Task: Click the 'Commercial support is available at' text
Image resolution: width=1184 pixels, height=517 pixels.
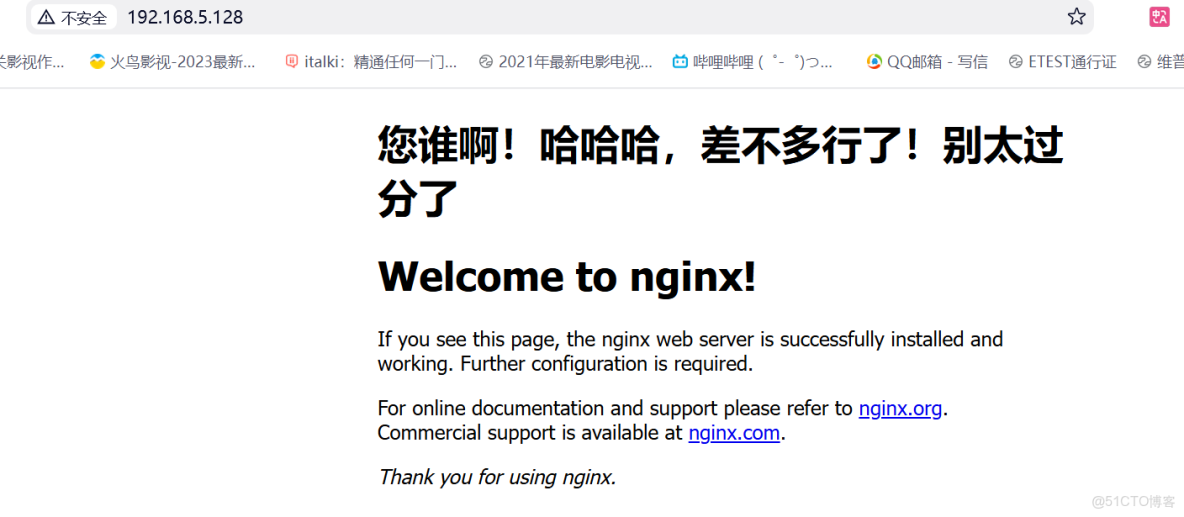Action: 531,433
